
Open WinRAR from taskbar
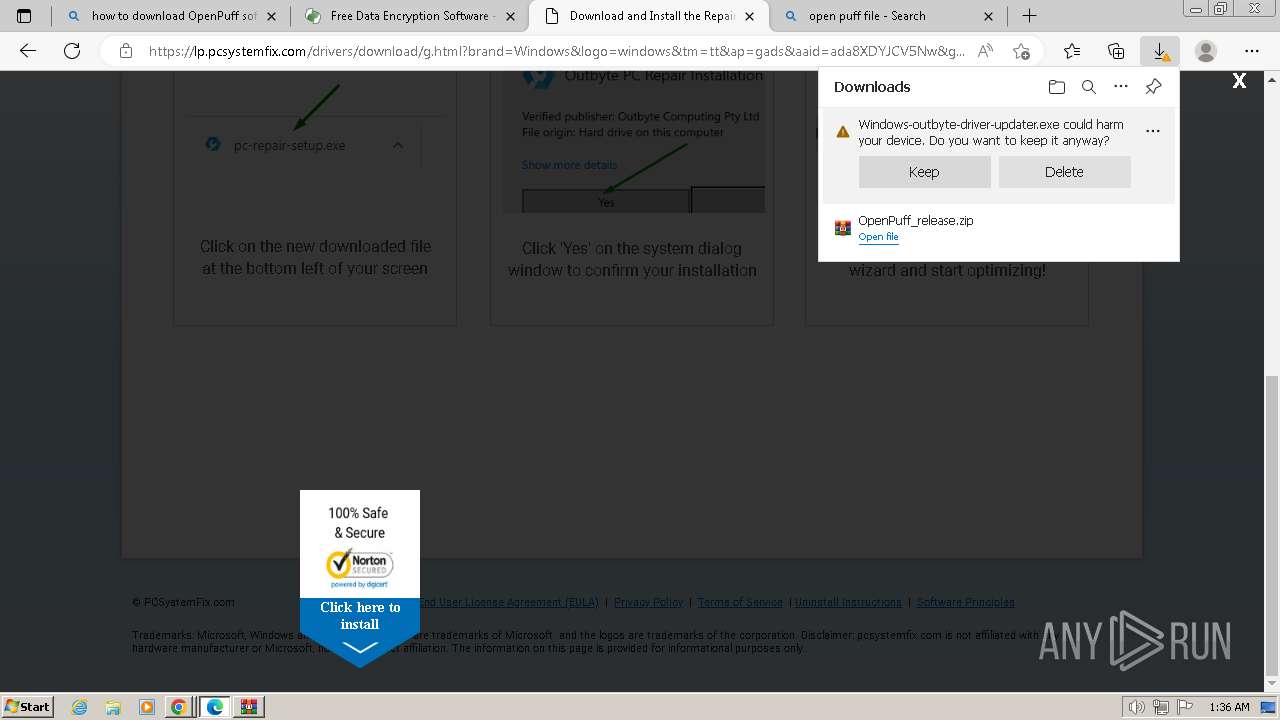(x=249, y=707)
